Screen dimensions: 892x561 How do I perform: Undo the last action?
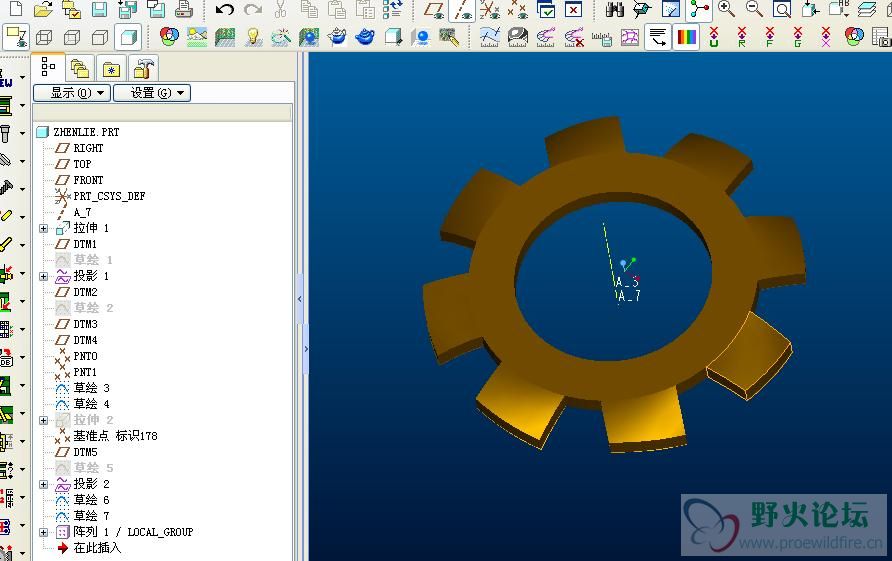tap(225, 9)
